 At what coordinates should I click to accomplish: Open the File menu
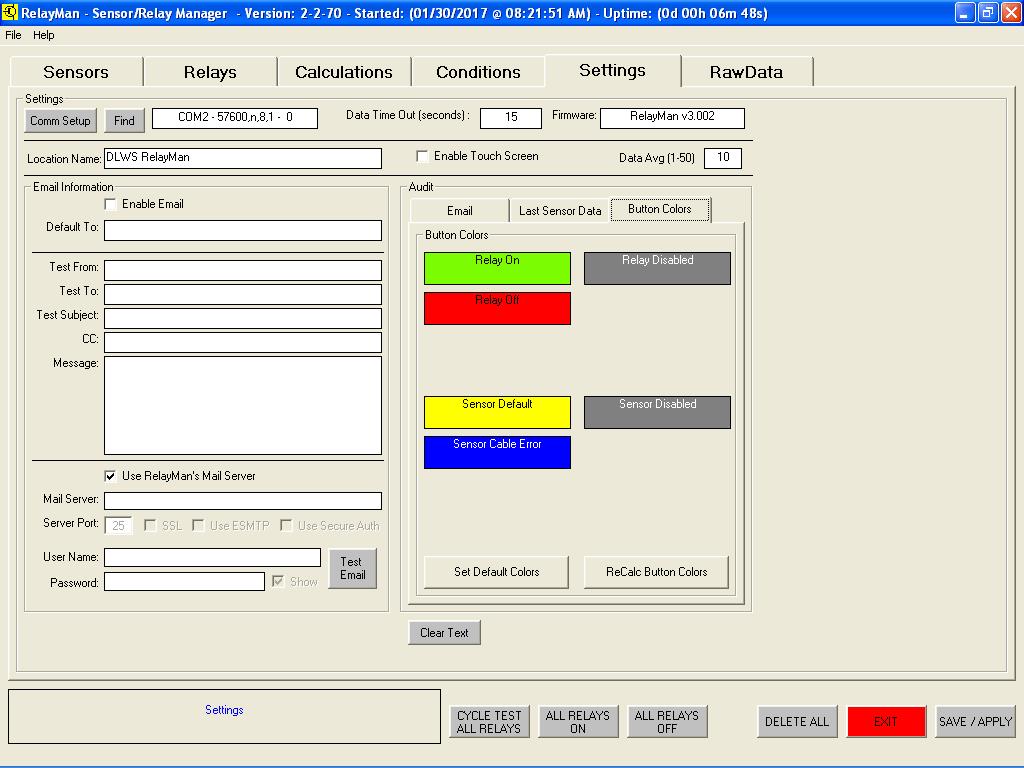pyautogui.click(x=13, y=35)
